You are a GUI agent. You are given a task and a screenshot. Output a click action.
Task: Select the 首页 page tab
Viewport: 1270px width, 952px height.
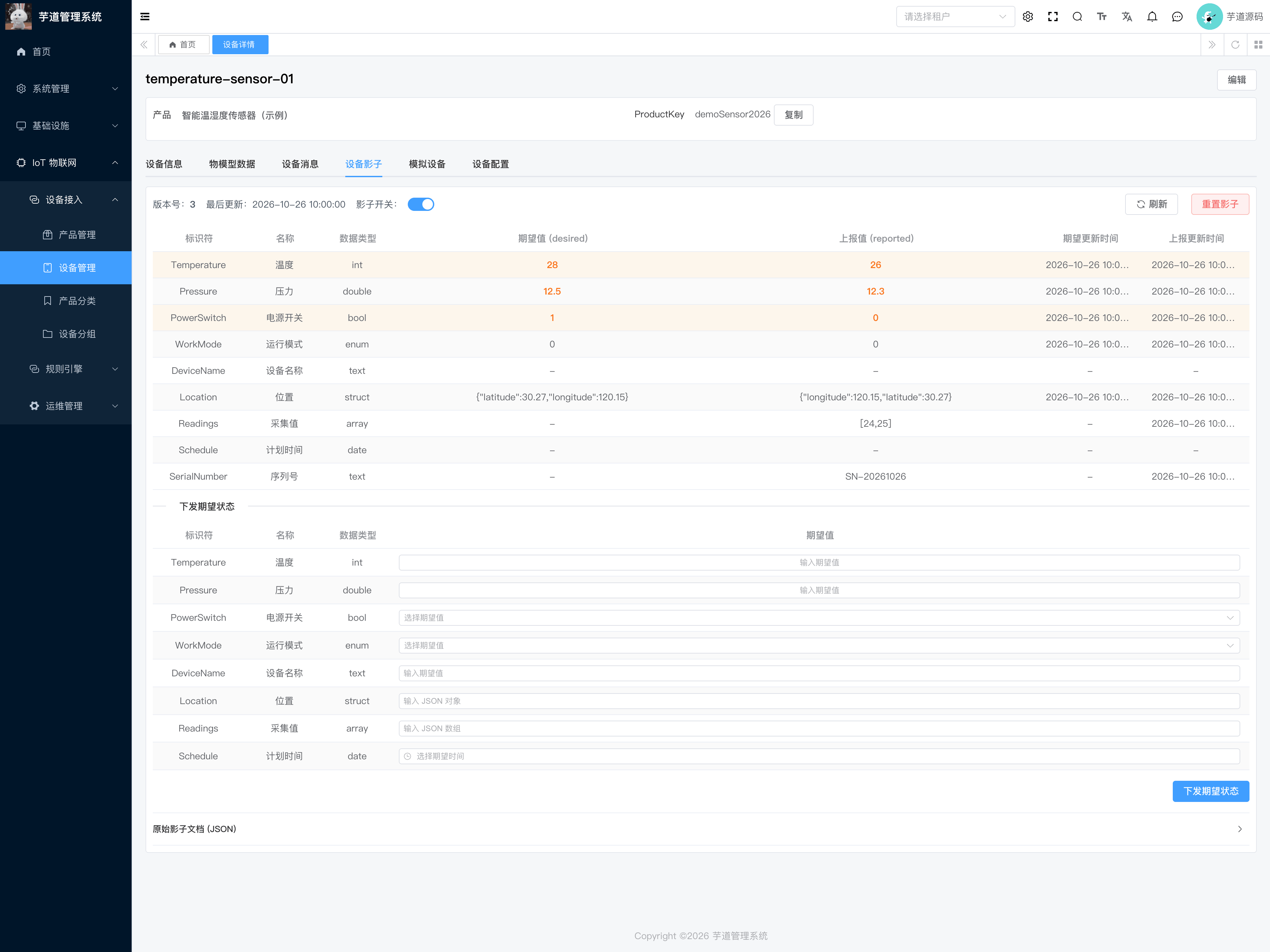(183, 45)
